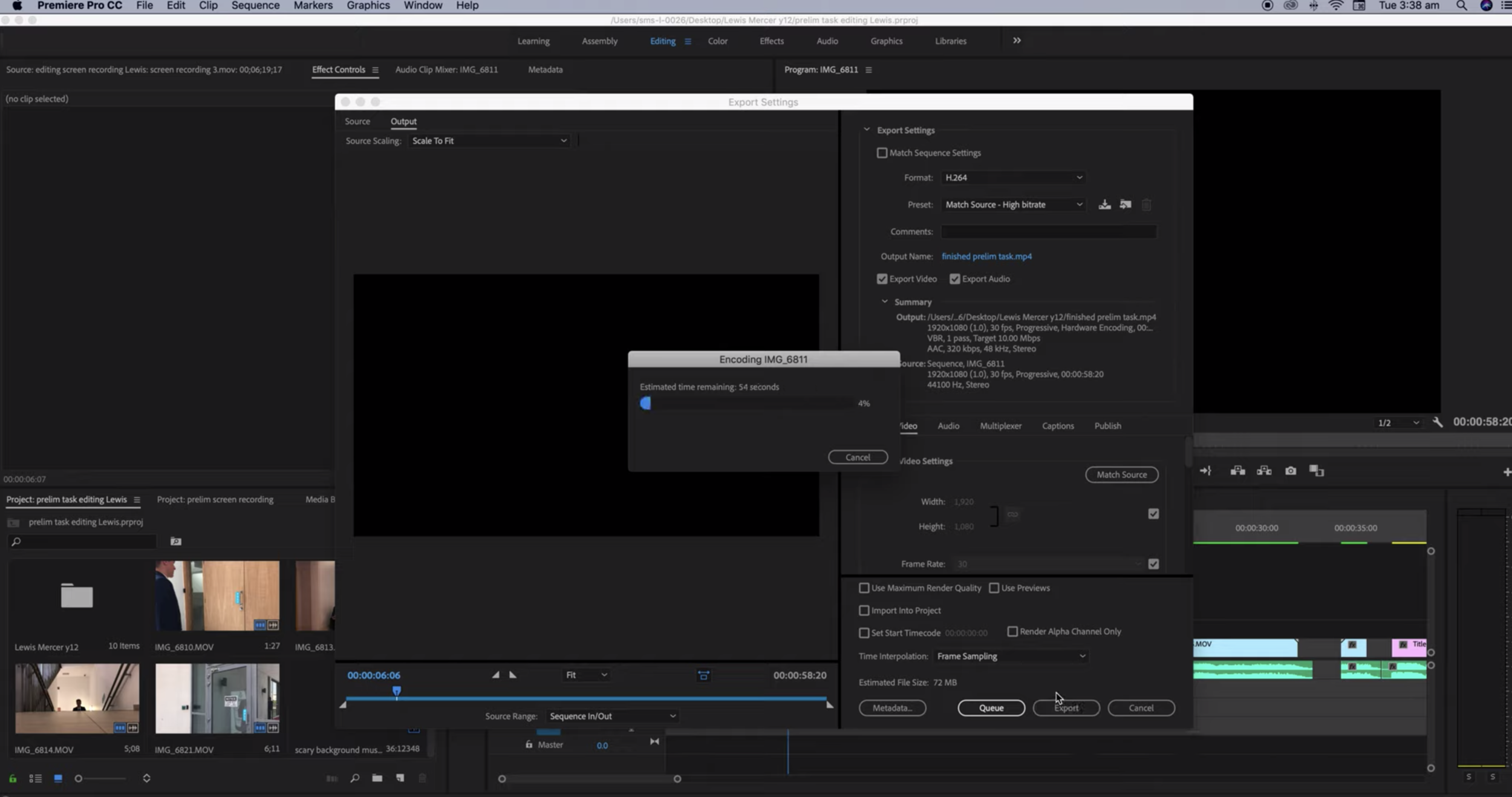The image size is (1512, 797).
Task: Click the New Bin folder icon
Action: coord(377,778)
